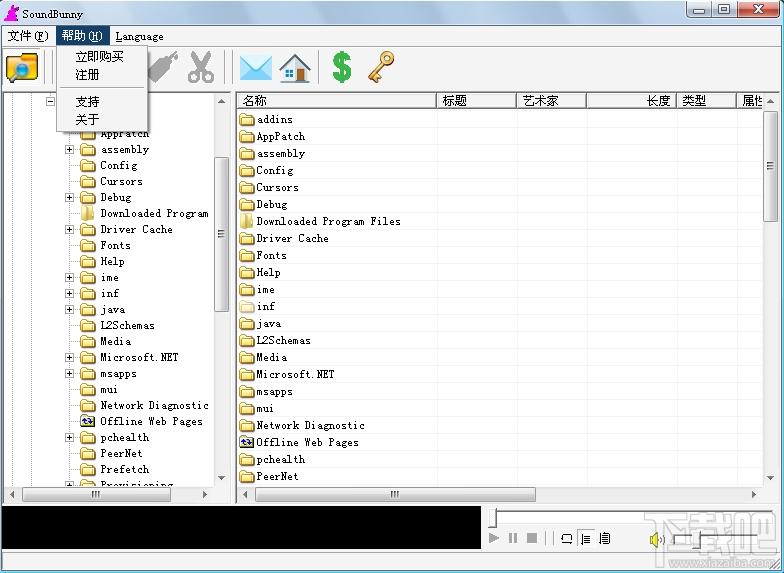Toggle the play-all list mode icon
This screenshot has width=784, height=573.
tap(604, 538)
